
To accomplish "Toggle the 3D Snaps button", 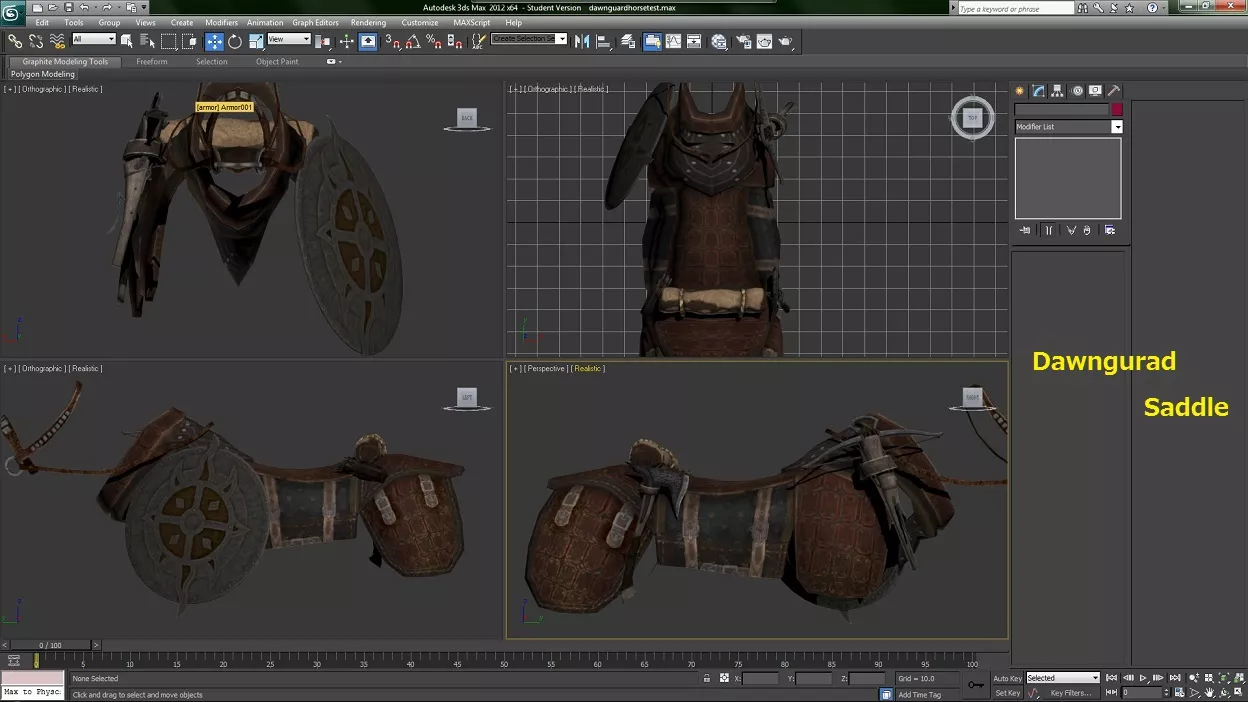I will click(393, 41).
